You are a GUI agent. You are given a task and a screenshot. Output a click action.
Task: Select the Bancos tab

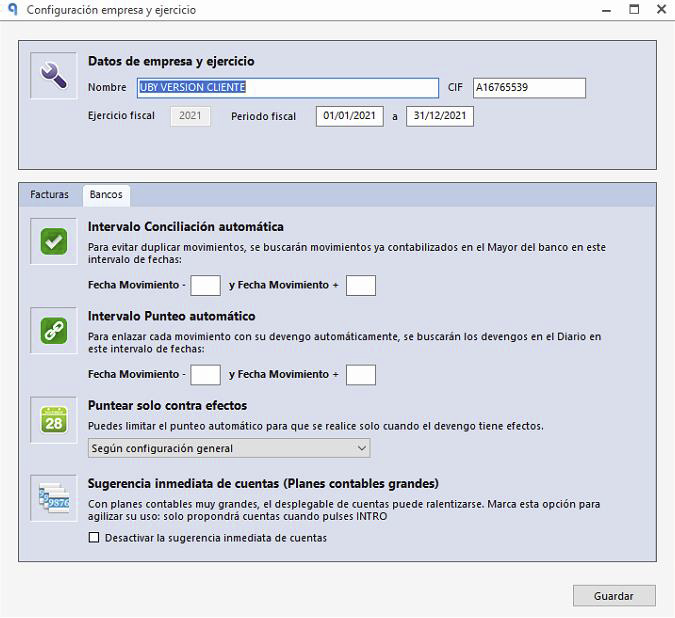tap(106, 195)
